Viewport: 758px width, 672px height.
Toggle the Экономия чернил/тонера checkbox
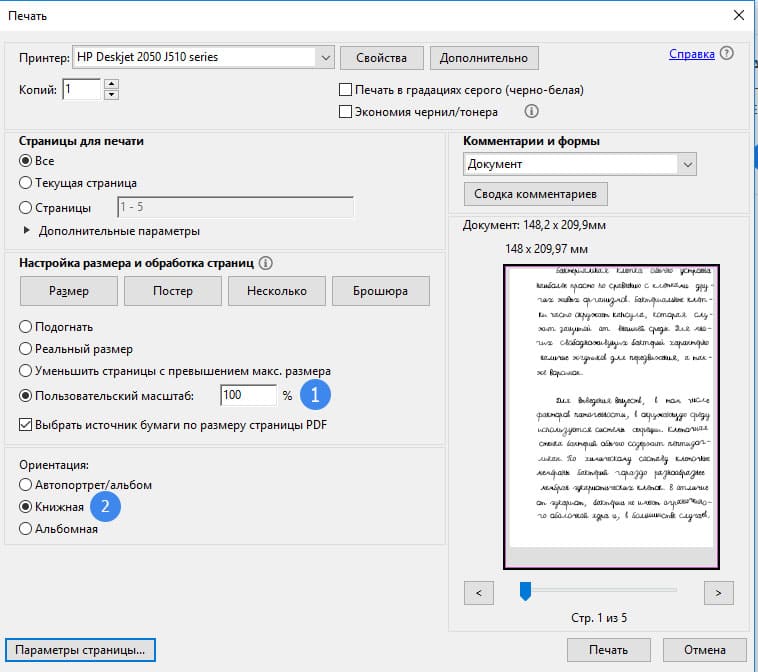[347, 112]
